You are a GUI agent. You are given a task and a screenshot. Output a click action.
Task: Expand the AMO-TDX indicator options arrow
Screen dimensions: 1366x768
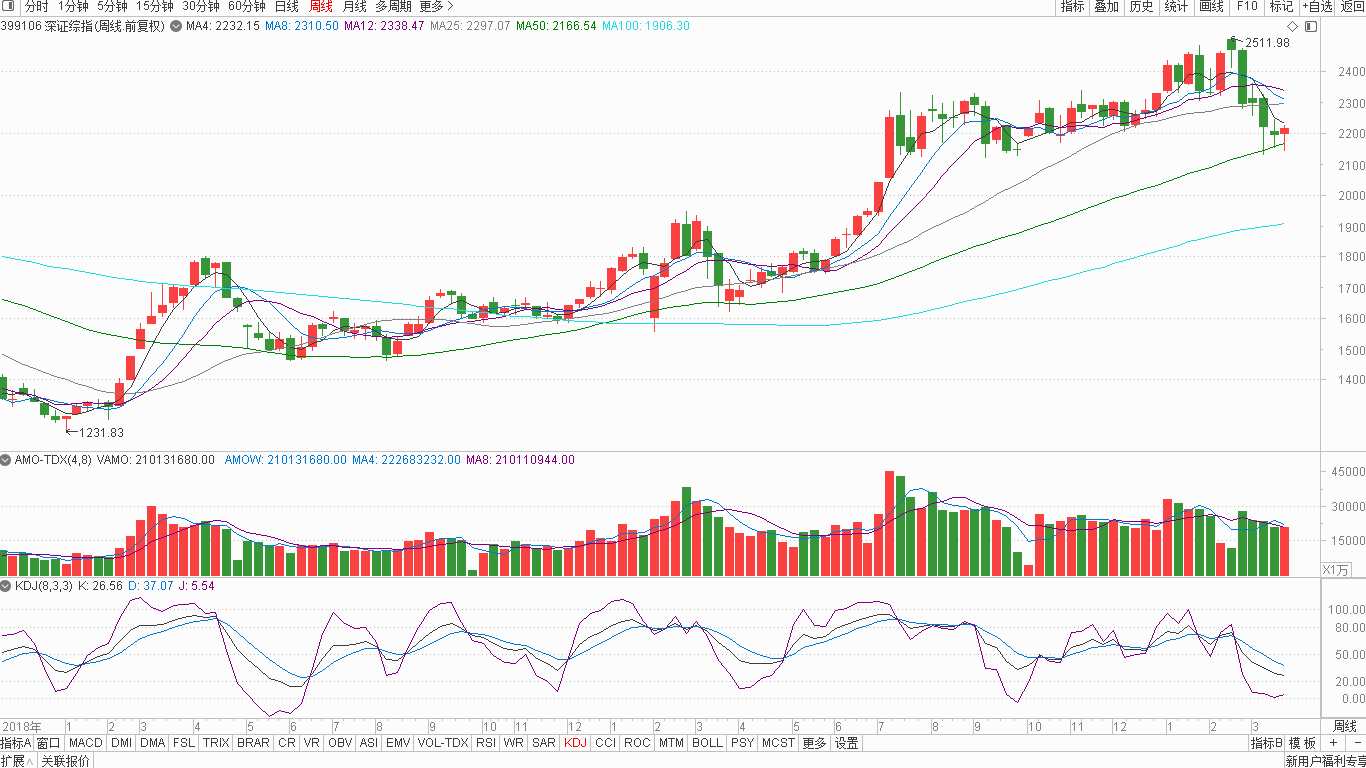point(6,460)
